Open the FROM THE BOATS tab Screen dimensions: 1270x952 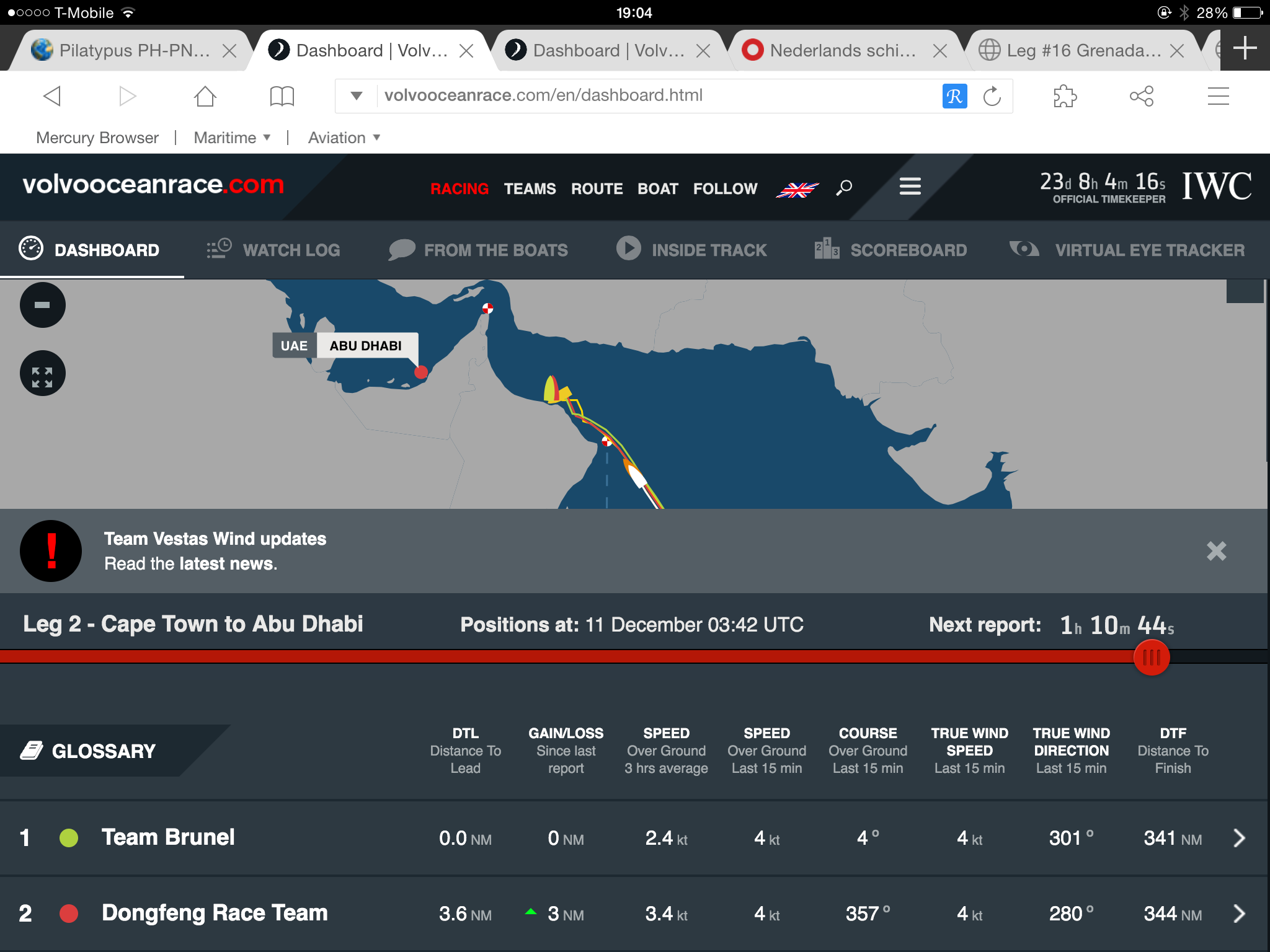(478, 250)
